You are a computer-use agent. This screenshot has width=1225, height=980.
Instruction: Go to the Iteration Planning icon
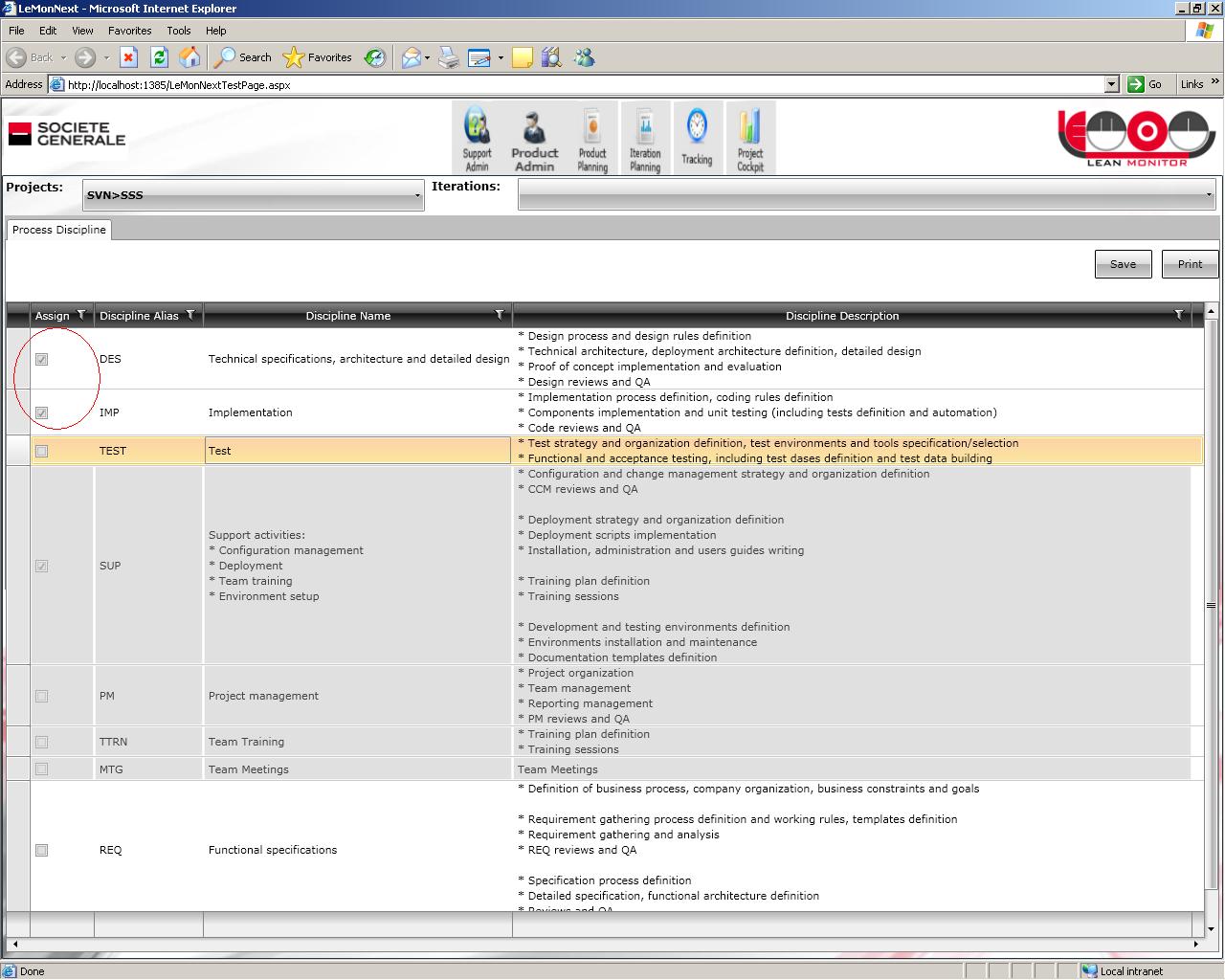pos(645,139)
